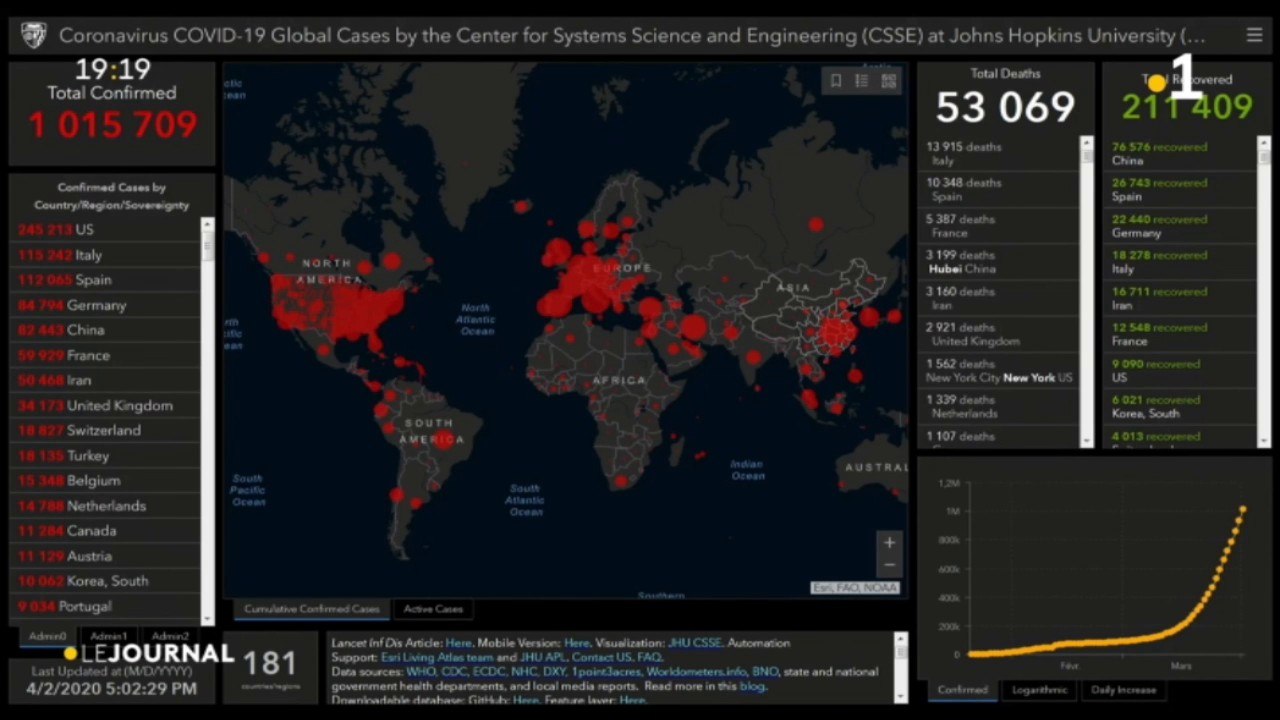The height and width of the screenshot is (720, 1280).
Task: Click the deaths list scroll-up arrow
Action: click(x=1087, y=142)
